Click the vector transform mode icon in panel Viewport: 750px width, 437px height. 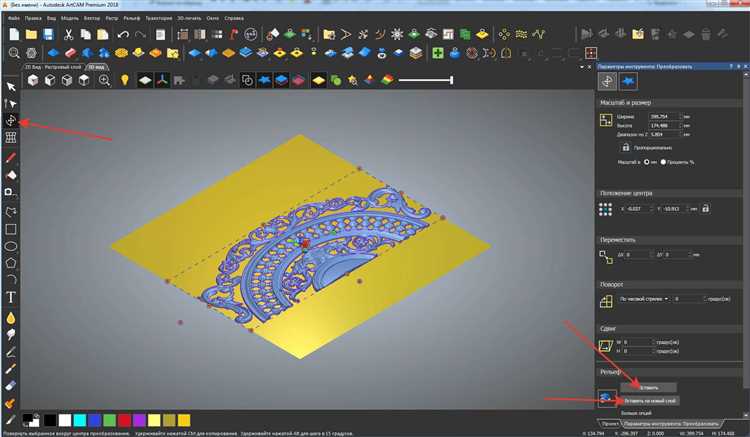pyautogui.click(x=607, y=81)
